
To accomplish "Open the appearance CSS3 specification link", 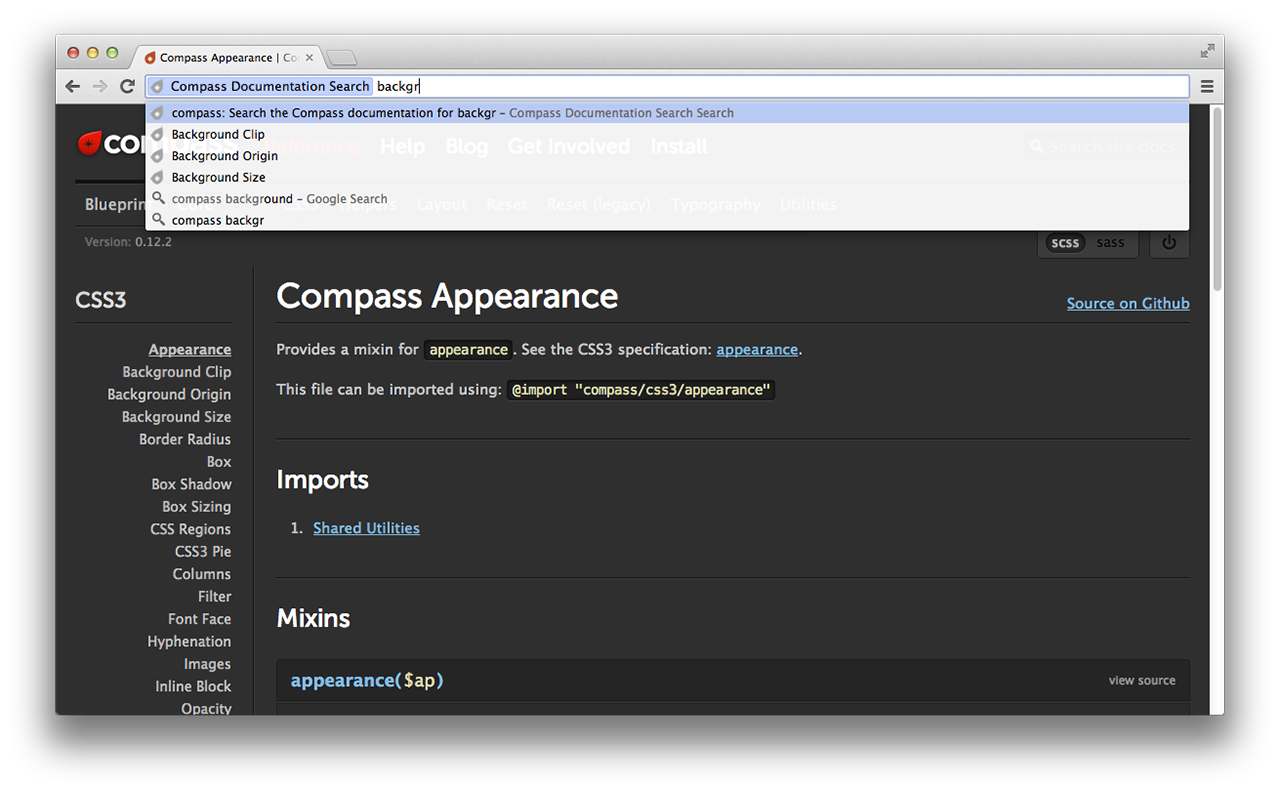I will [x=757, y=349].
